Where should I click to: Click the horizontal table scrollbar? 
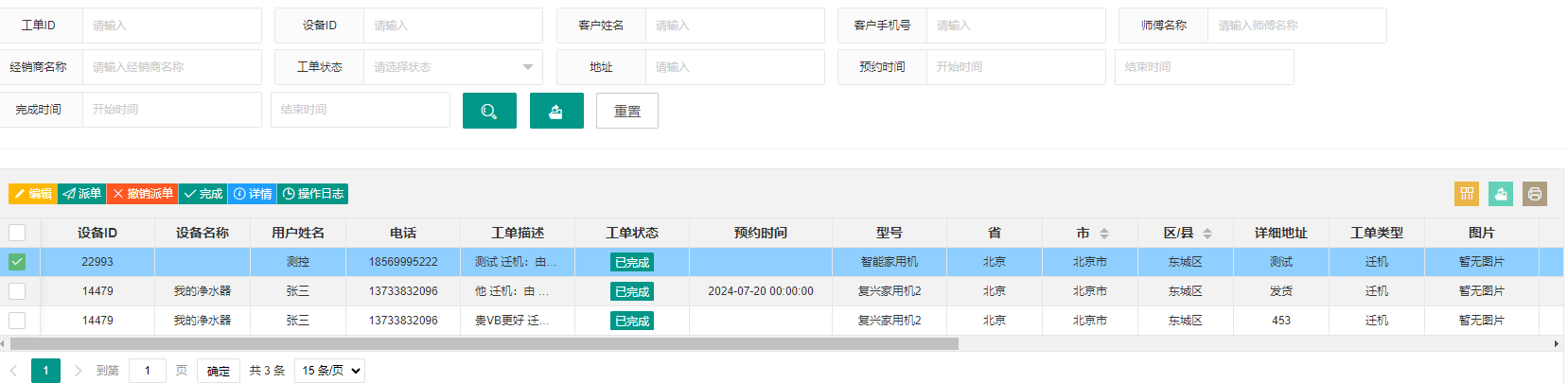tap(484, 344)
